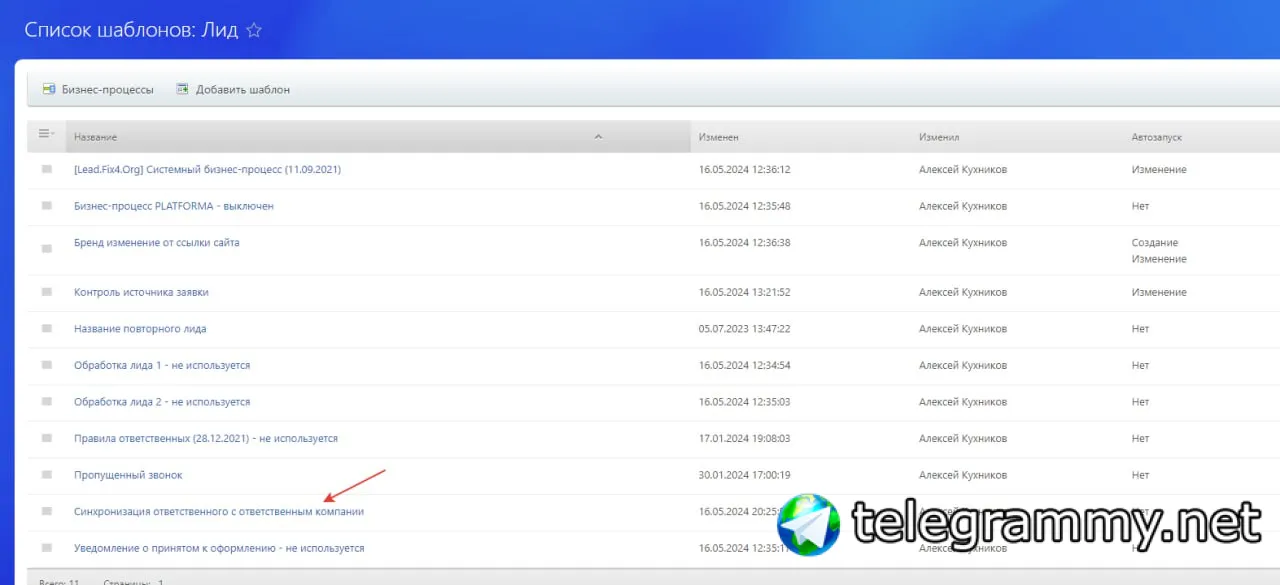This screenshot has height=585, width=1280.
Task: Open the row menu for Обработка лида 1
Action: [x=46, y=365]
